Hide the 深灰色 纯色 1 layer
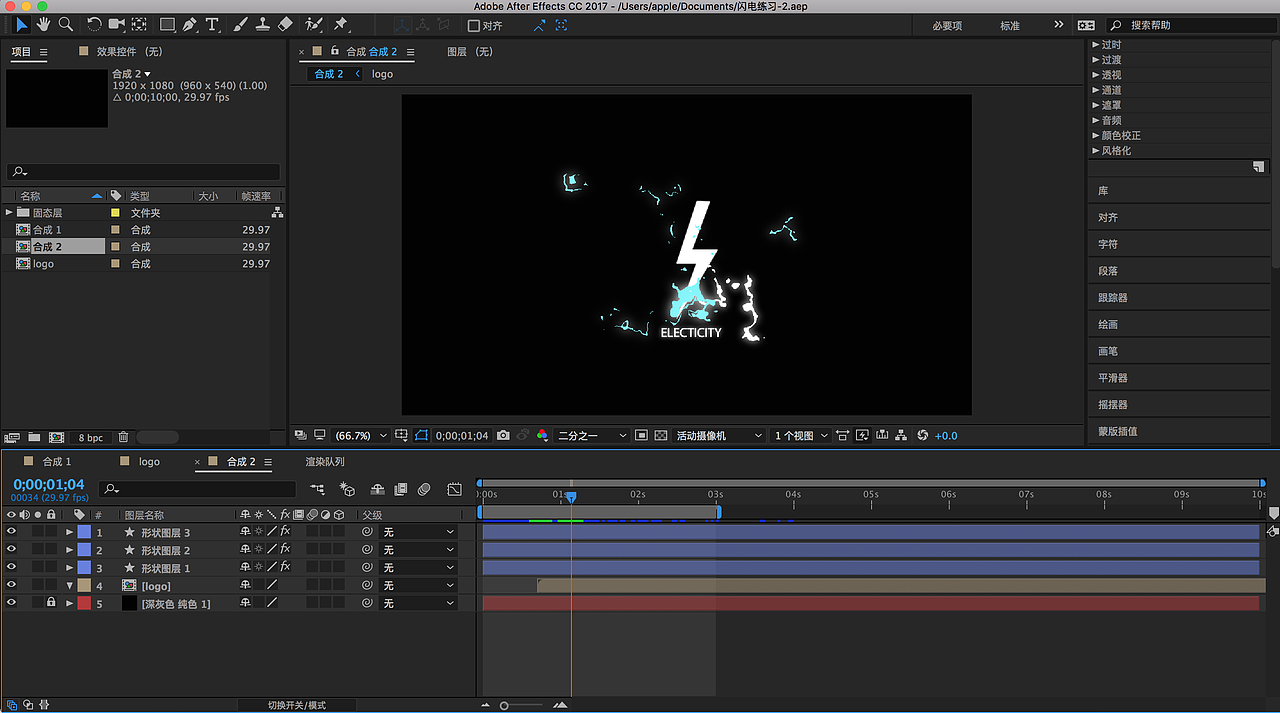Viewport: 1280px width, 713px height. [x=11, y=604]
